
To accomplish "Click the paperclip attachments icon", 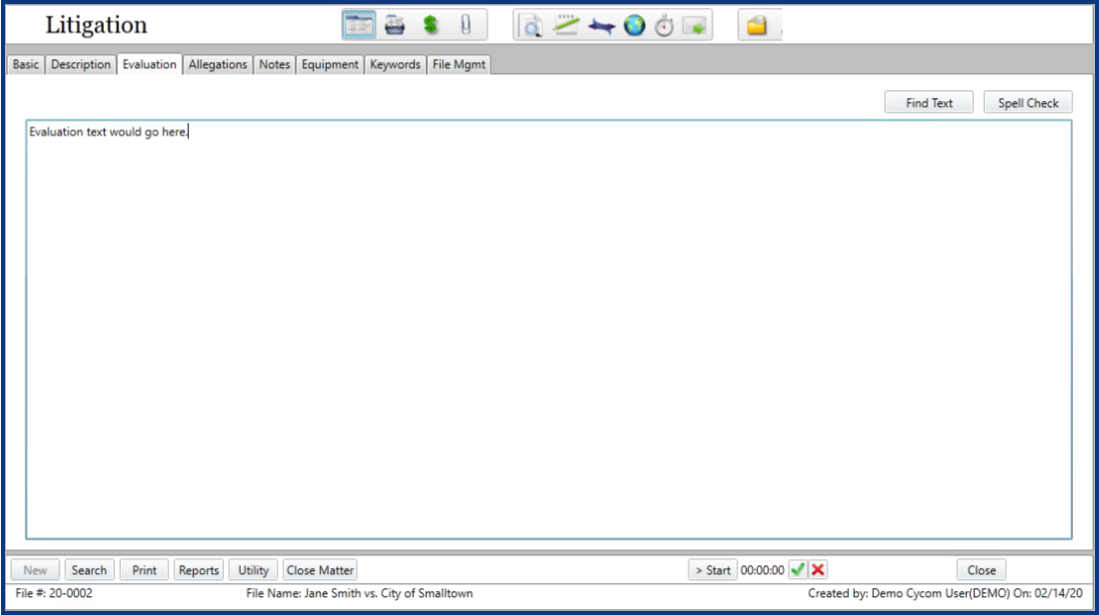I will pos(465,25).
